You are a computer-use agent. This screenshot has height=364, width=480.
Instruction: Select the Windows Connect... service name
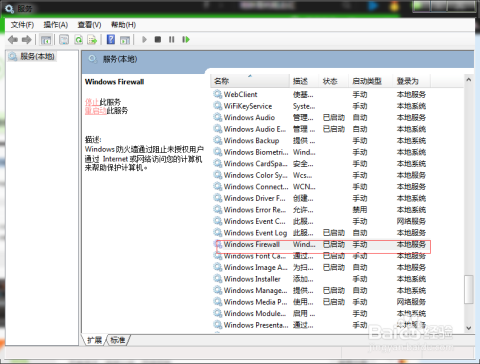click(256, 187)
